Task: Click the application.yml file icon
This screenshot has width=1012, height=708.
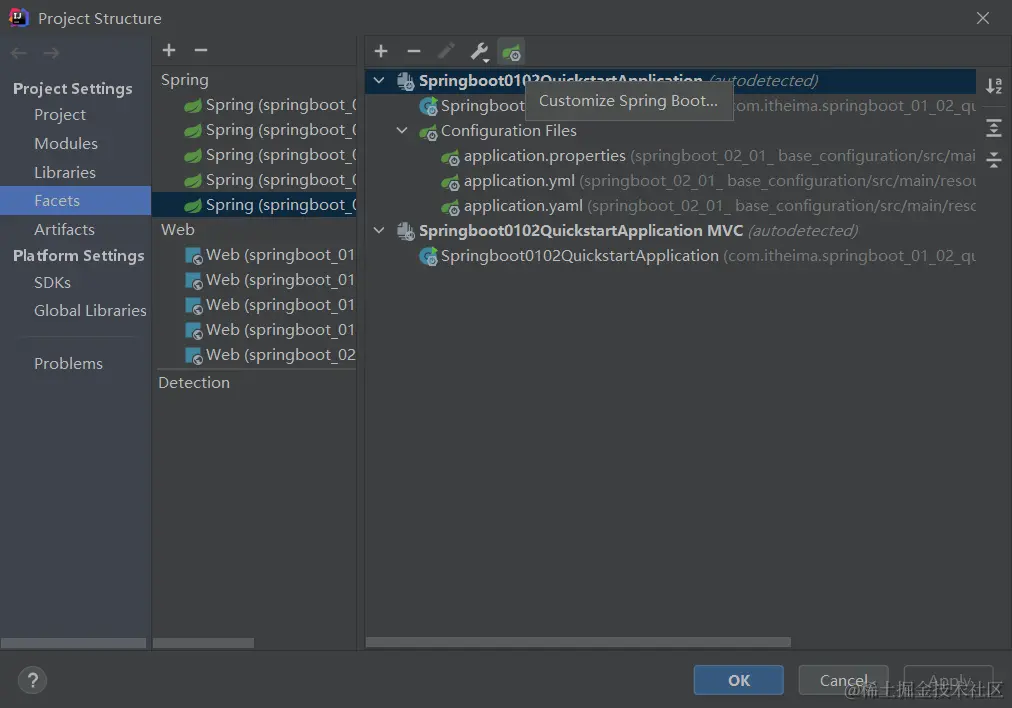Action: point(450,182)
